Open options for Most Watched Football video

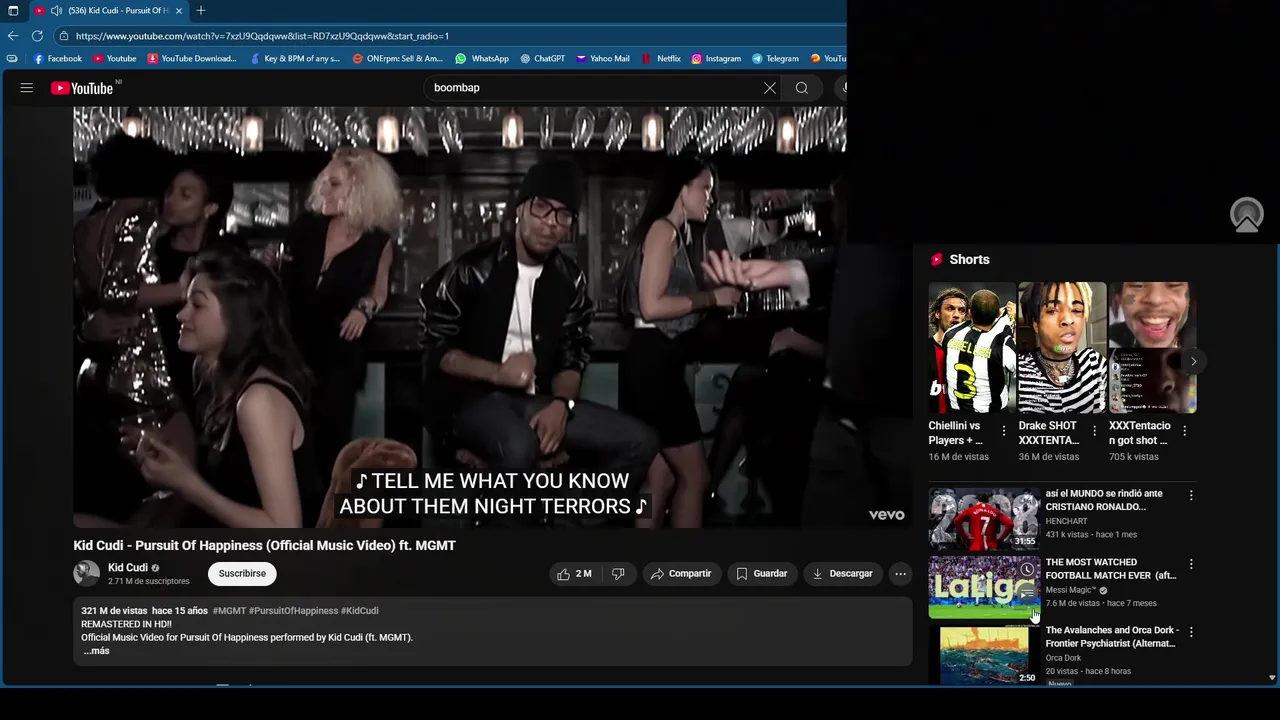tap(1190, 564)
